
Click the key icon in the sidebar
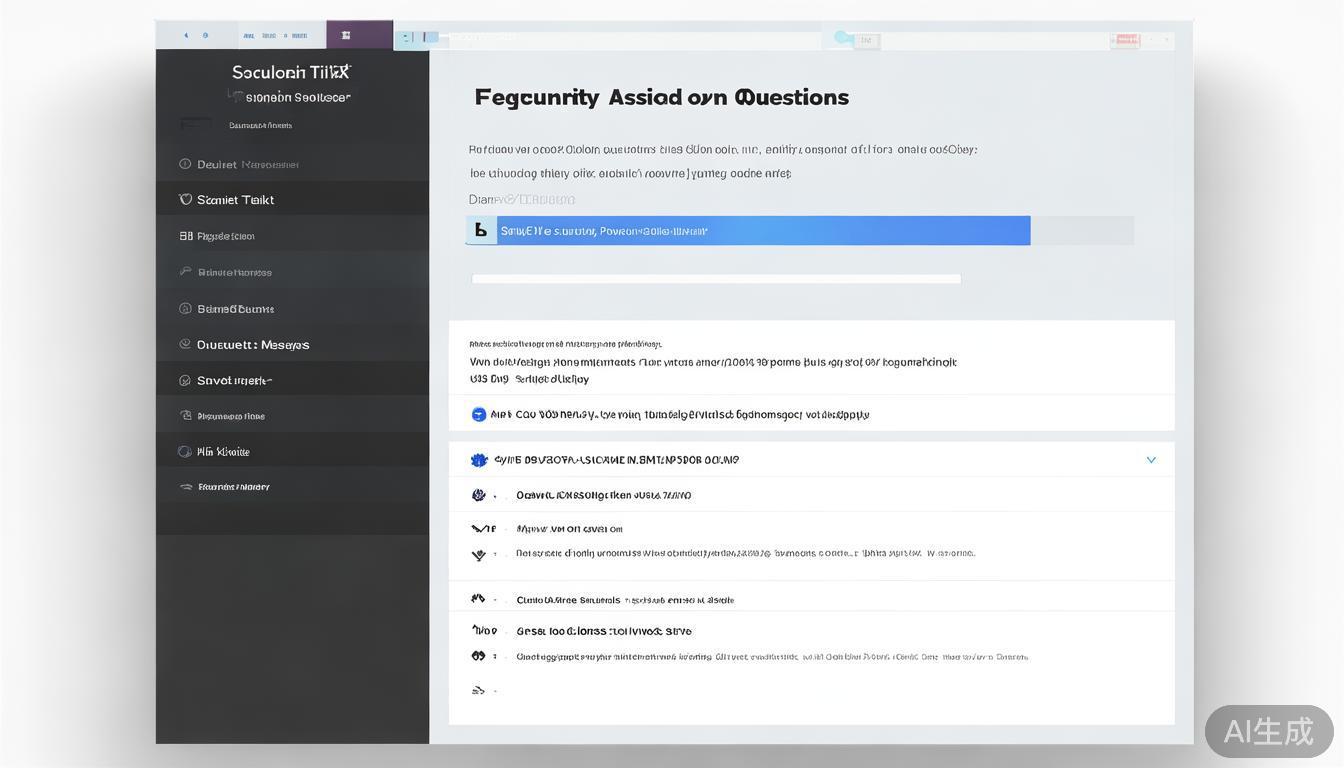185,271
